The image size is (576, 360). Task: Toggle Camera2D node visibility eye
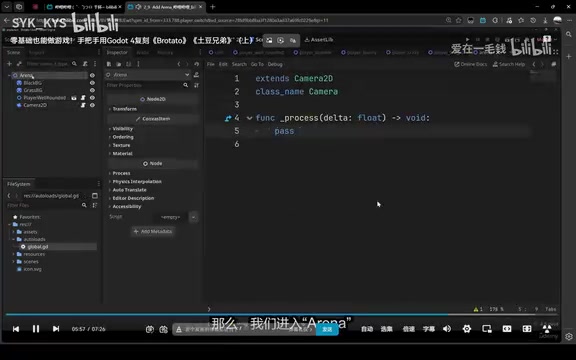click(92, 105)
